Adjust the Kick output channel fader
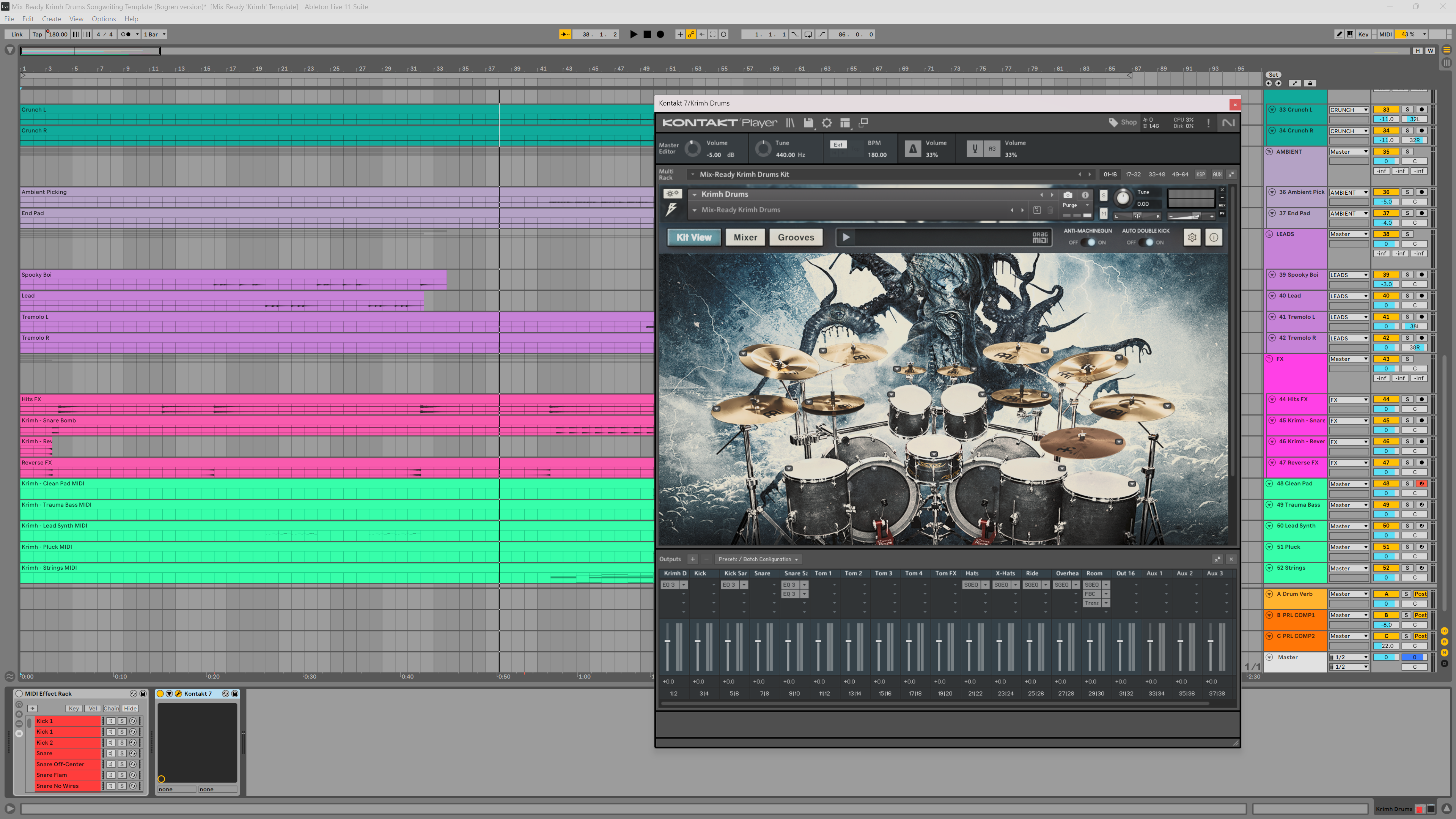1456x819 pixels. point(698,641)
